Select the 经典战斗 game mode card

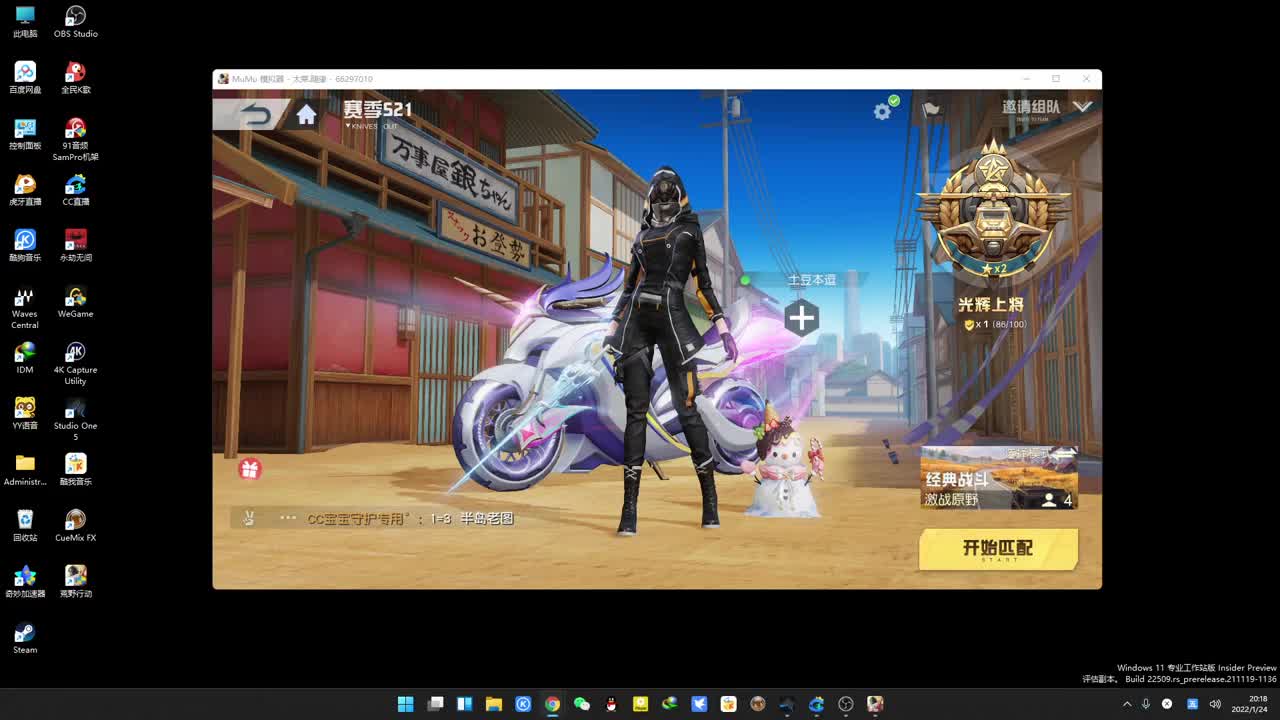[x=999, y=478]
